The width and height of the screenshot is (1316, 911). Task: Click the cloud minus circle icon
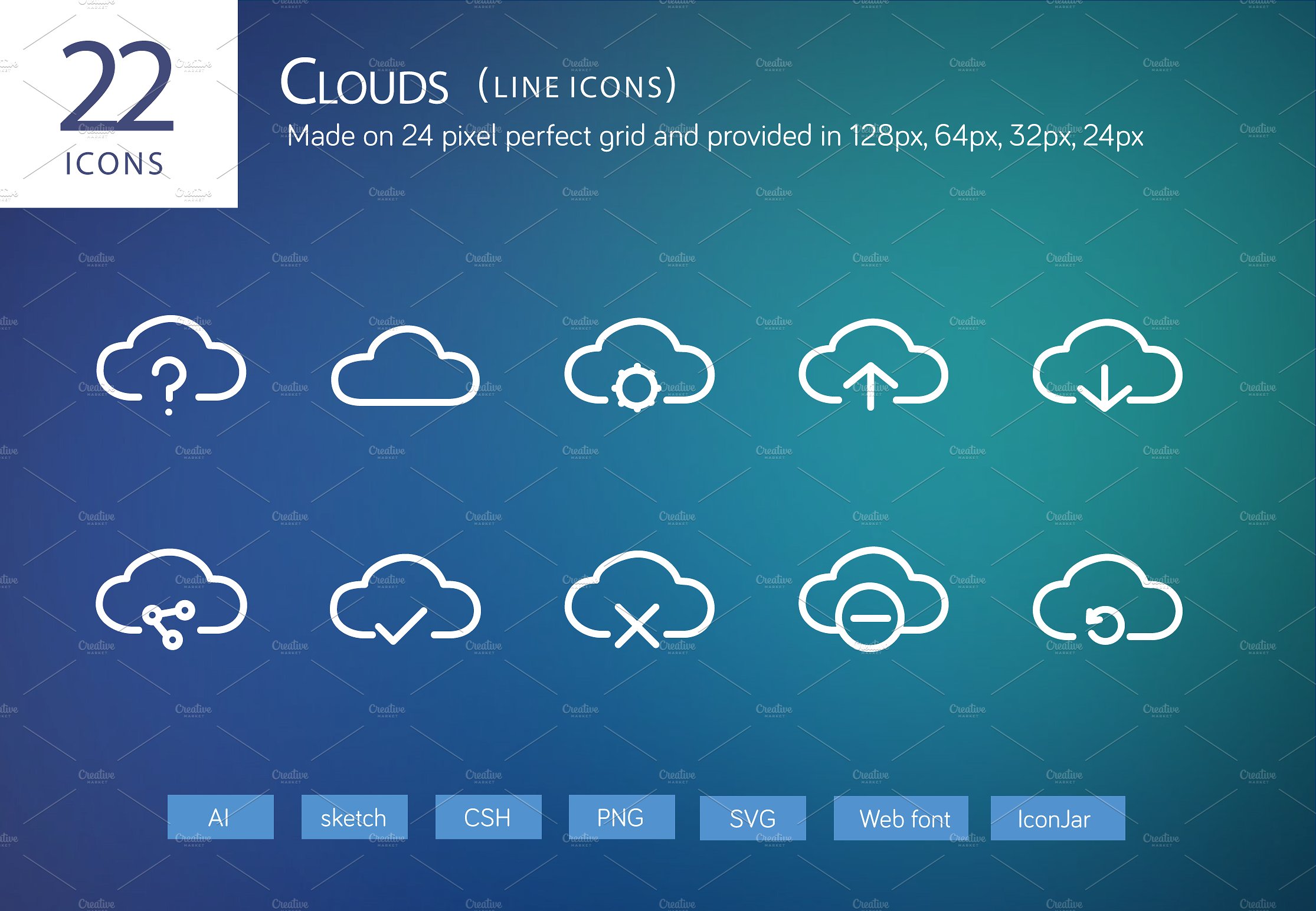click(873, 598)
